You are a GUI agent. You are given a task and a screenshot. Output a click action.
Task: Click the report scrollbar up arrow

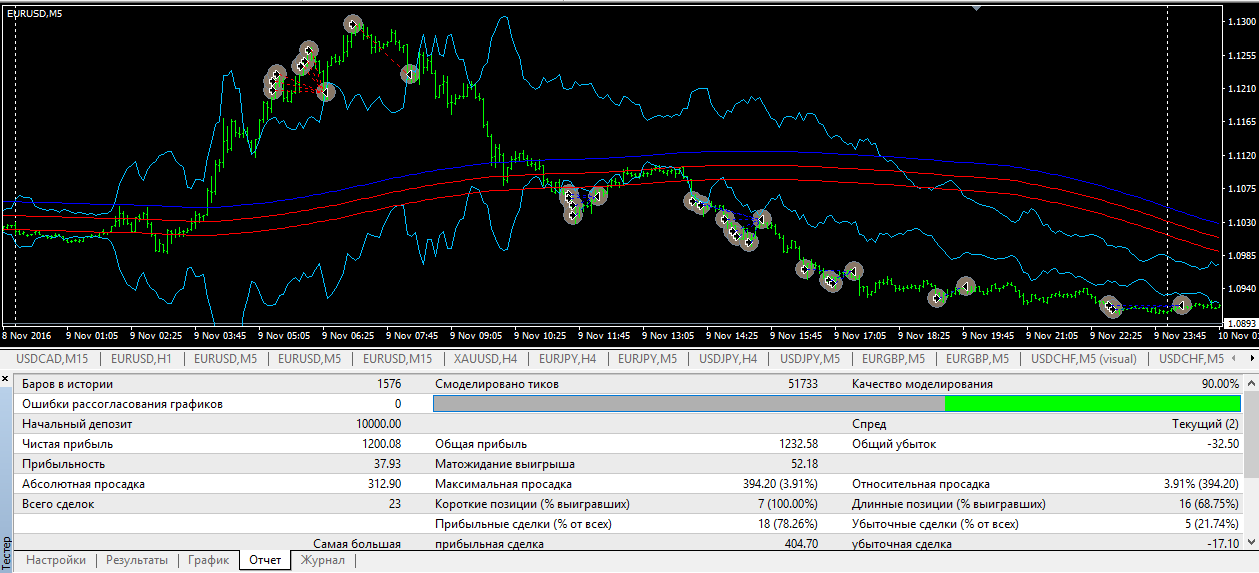[x=1250, y=383]
